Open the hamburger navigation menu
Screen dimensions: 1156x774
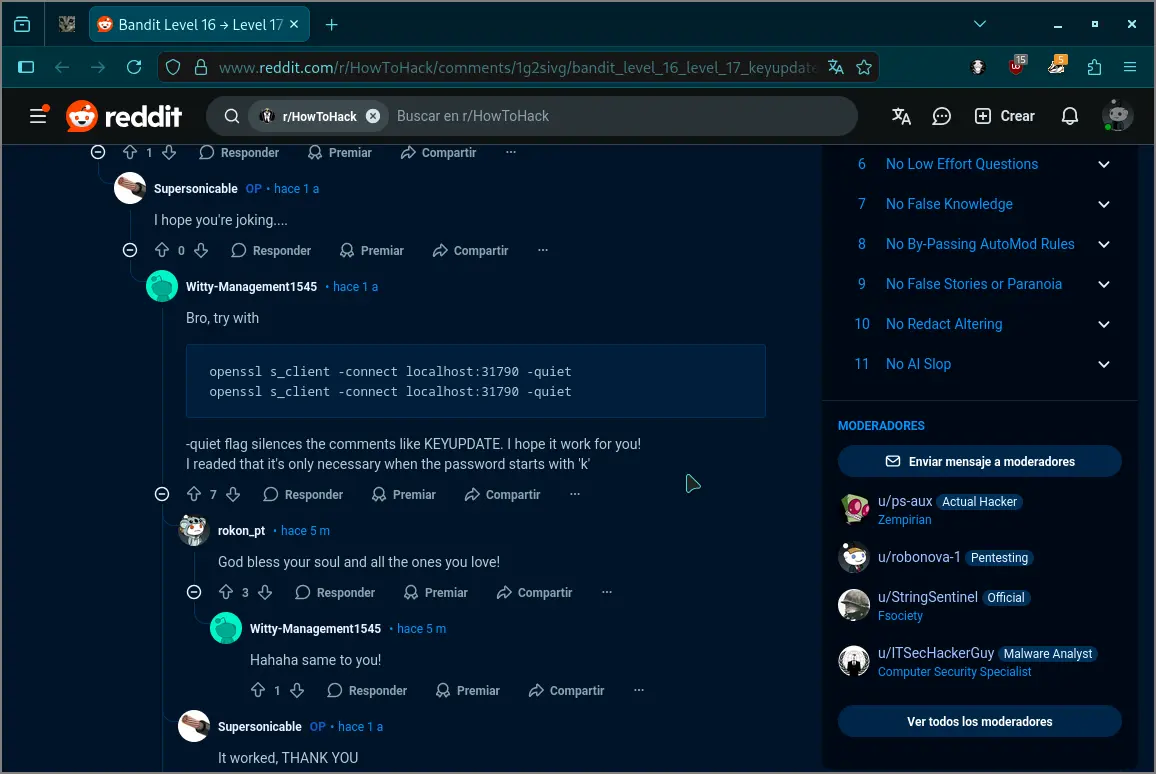pos(38,116)
